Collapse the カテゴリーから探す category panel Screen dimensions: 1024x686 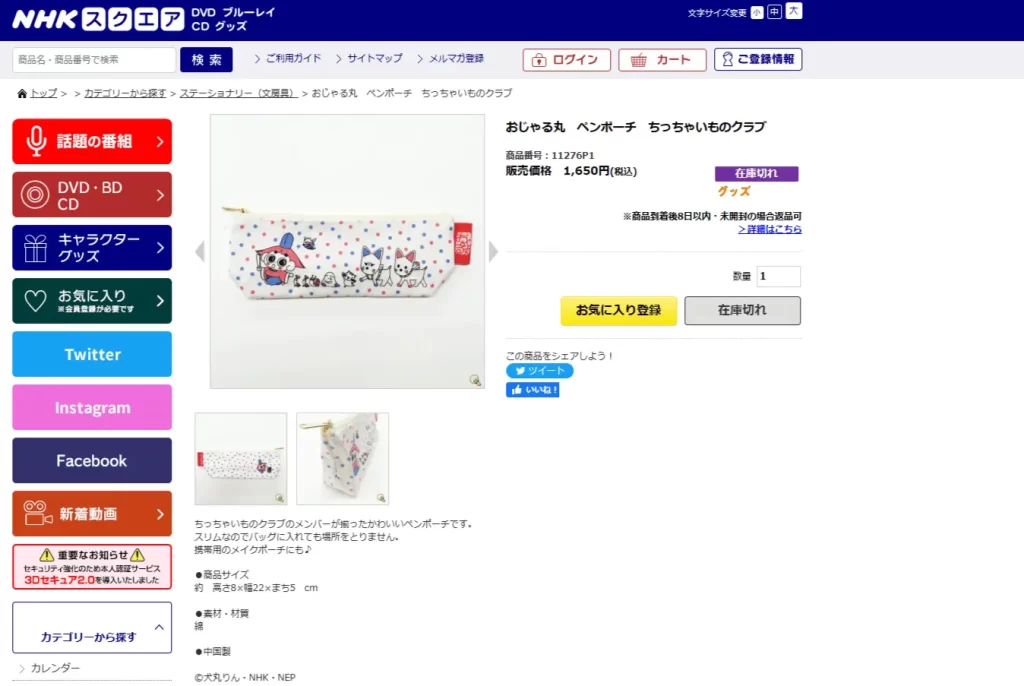point(159,628)
